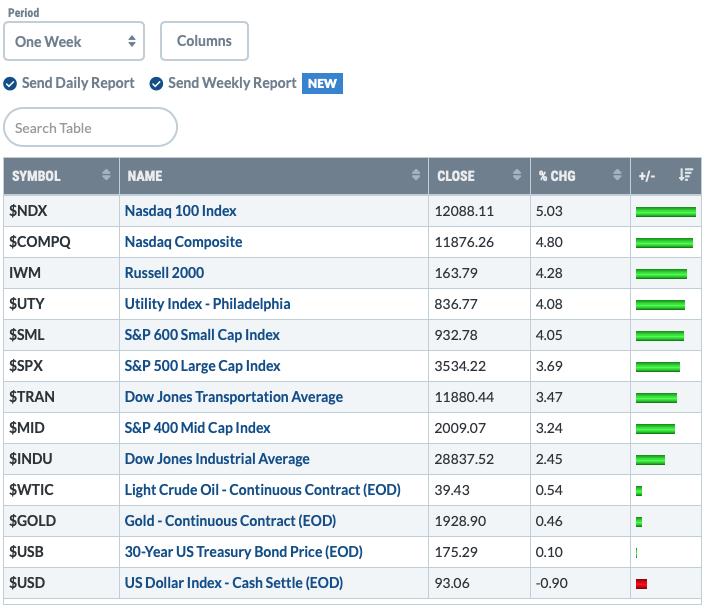Click the close value 28837.52

464,459
